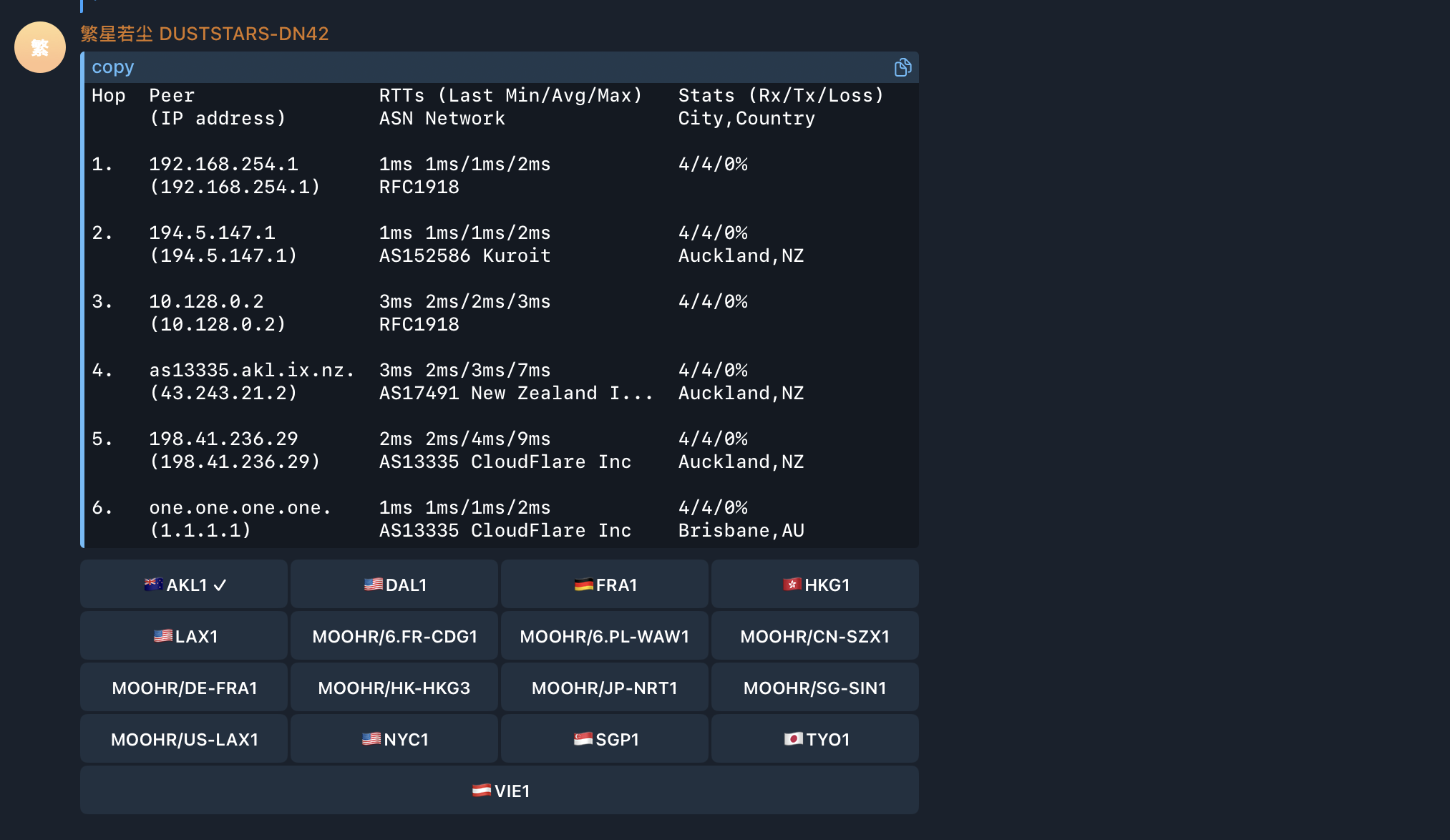1450x840 pixels.
Task: Choose MOOHR/6.PL-WAW1 node
Action: point(605,636)
